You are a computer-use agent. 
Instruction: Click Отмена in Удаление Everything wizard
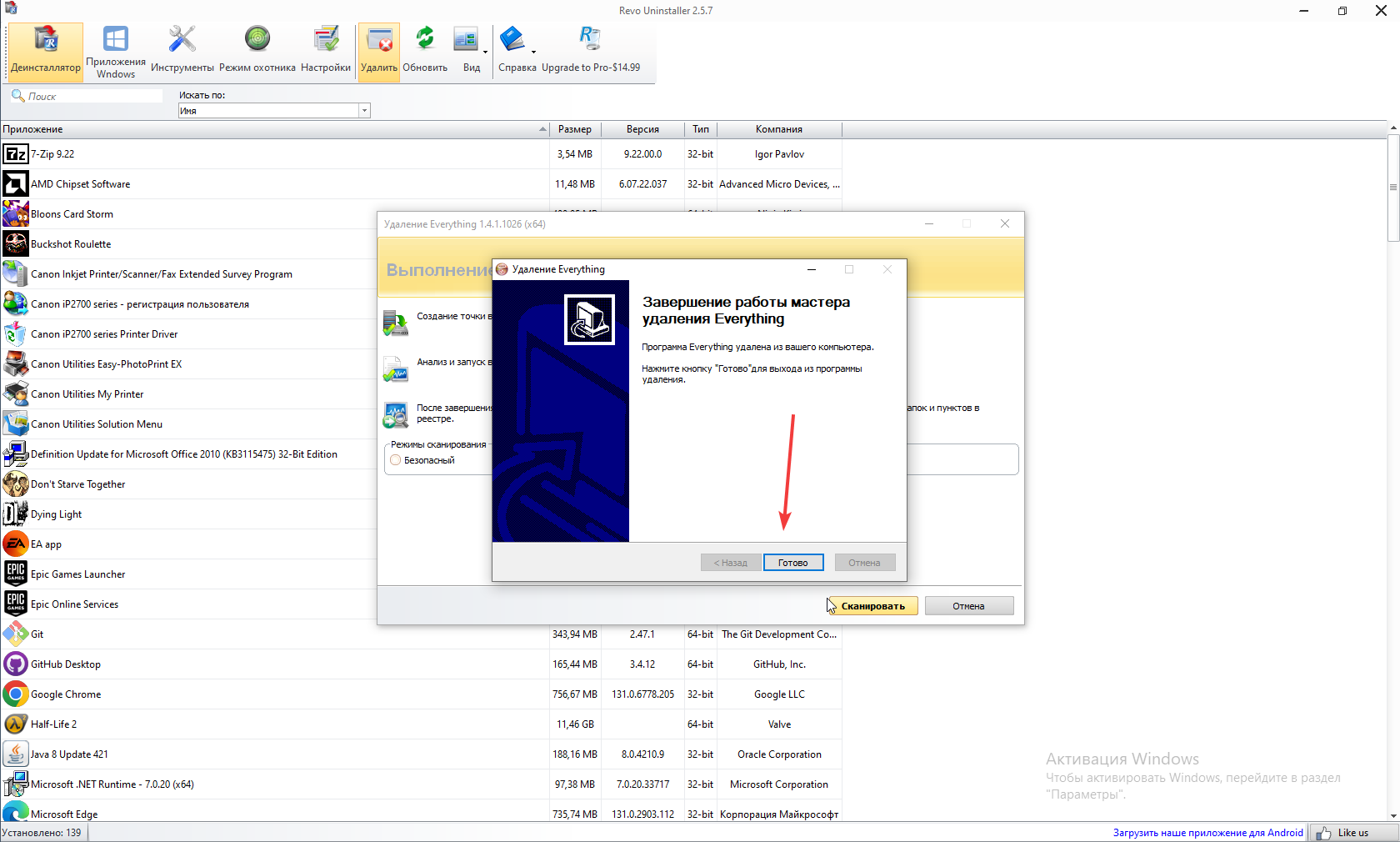864,563
